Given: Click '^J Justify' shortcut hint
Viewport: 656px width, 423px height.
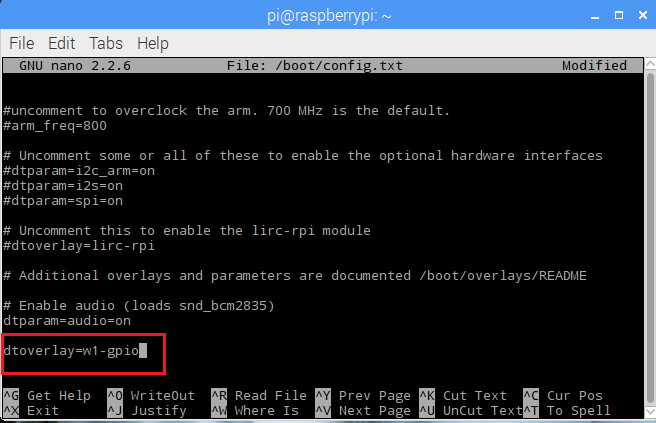Looking at the screenshot, I should [x=146, y=411].
